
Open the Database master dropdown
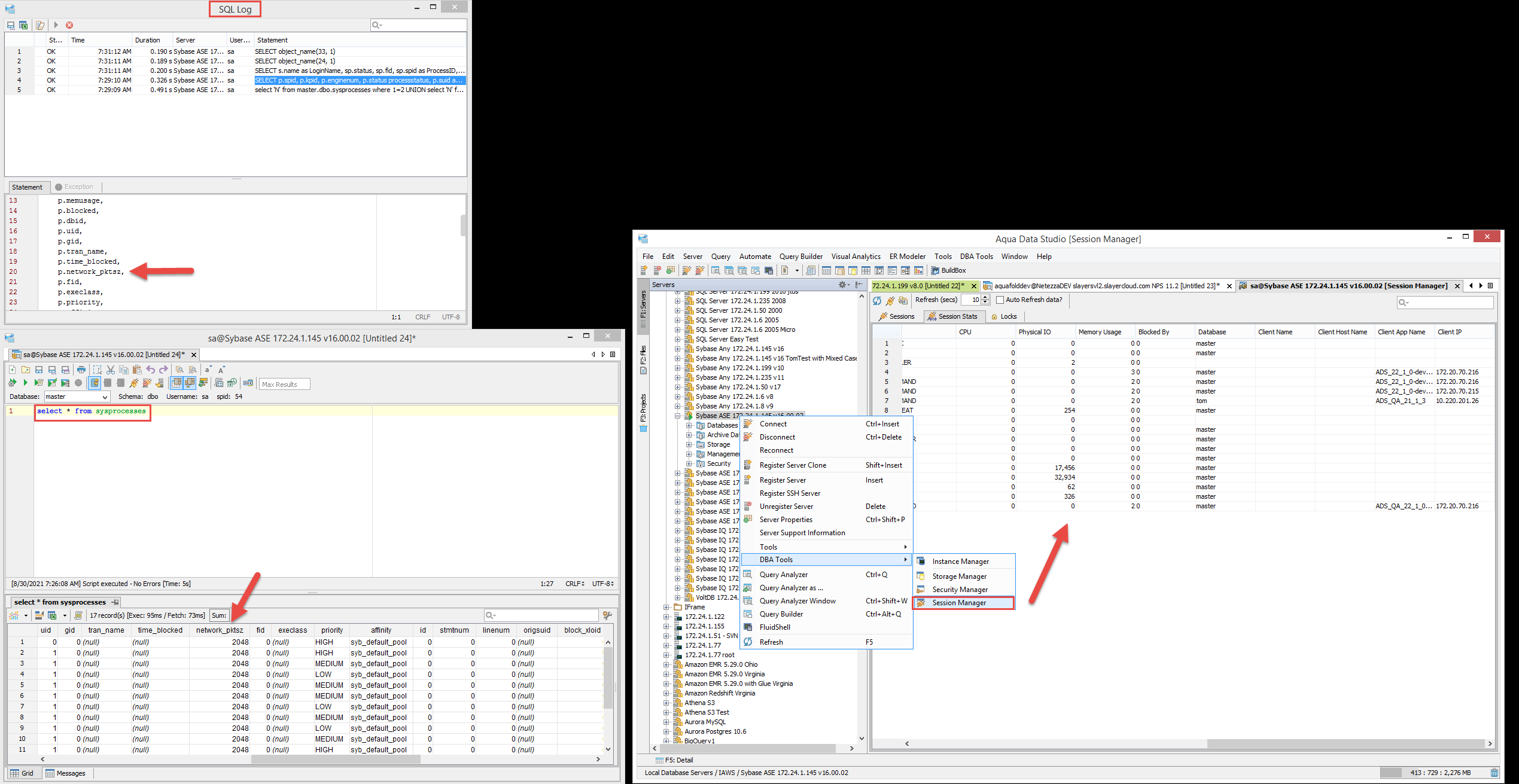105,396
